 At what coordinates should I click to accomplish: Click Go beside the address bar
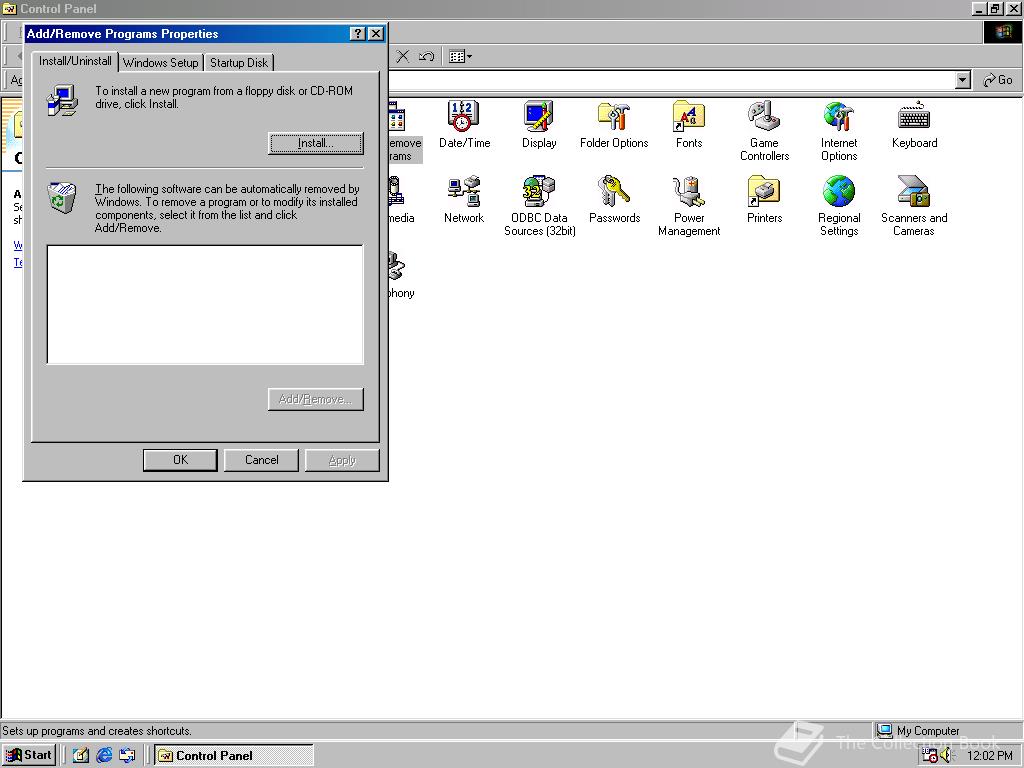(x=997, y=79)
